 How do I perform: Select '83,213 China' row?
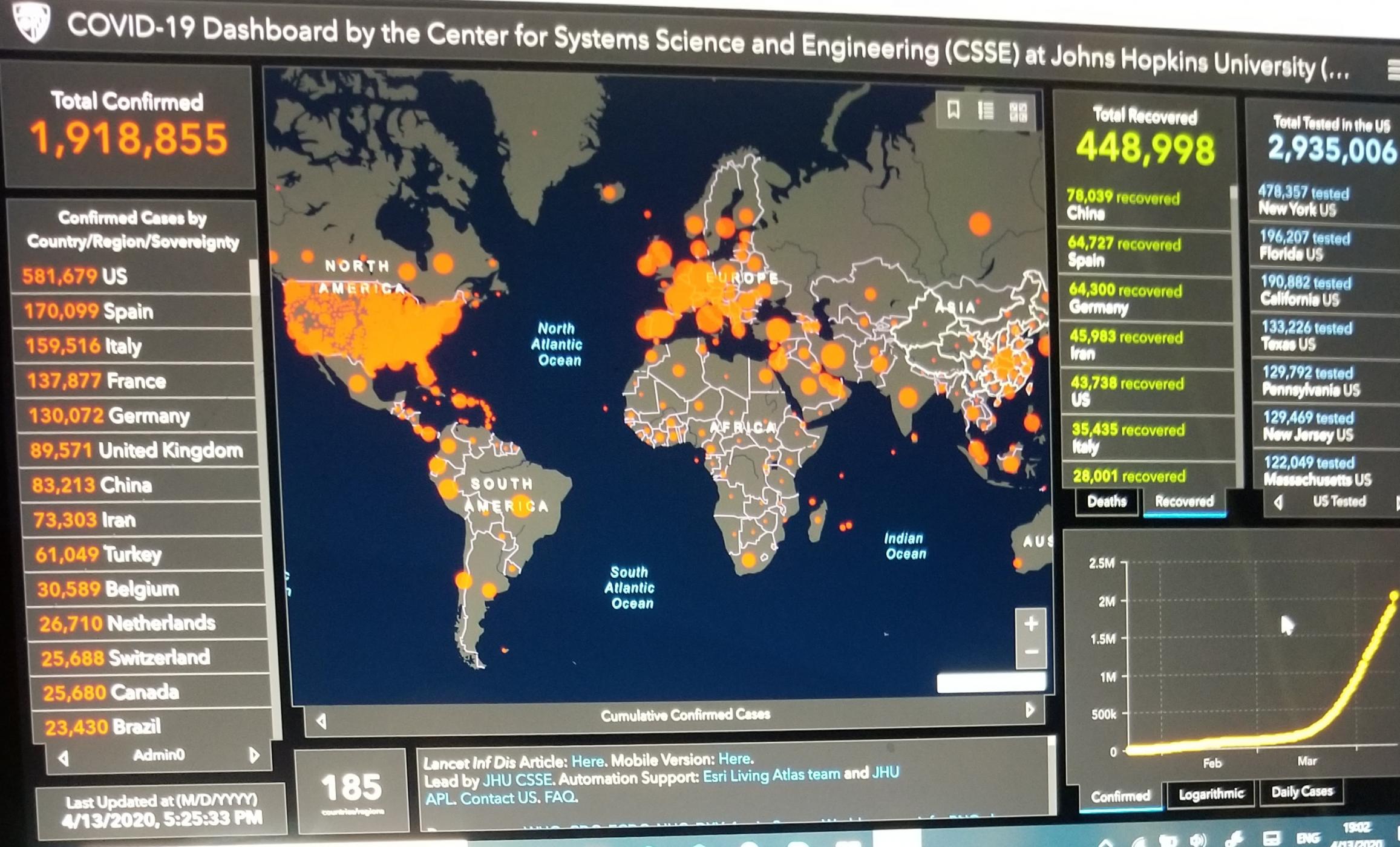coord(141,485)
